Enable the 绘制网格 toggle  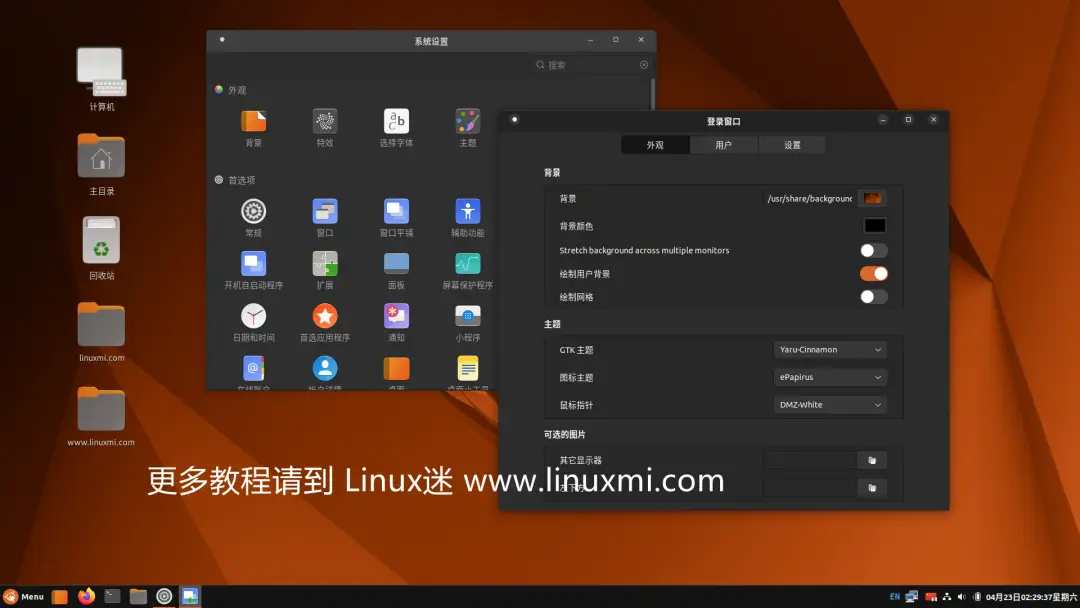coord(874,296)
